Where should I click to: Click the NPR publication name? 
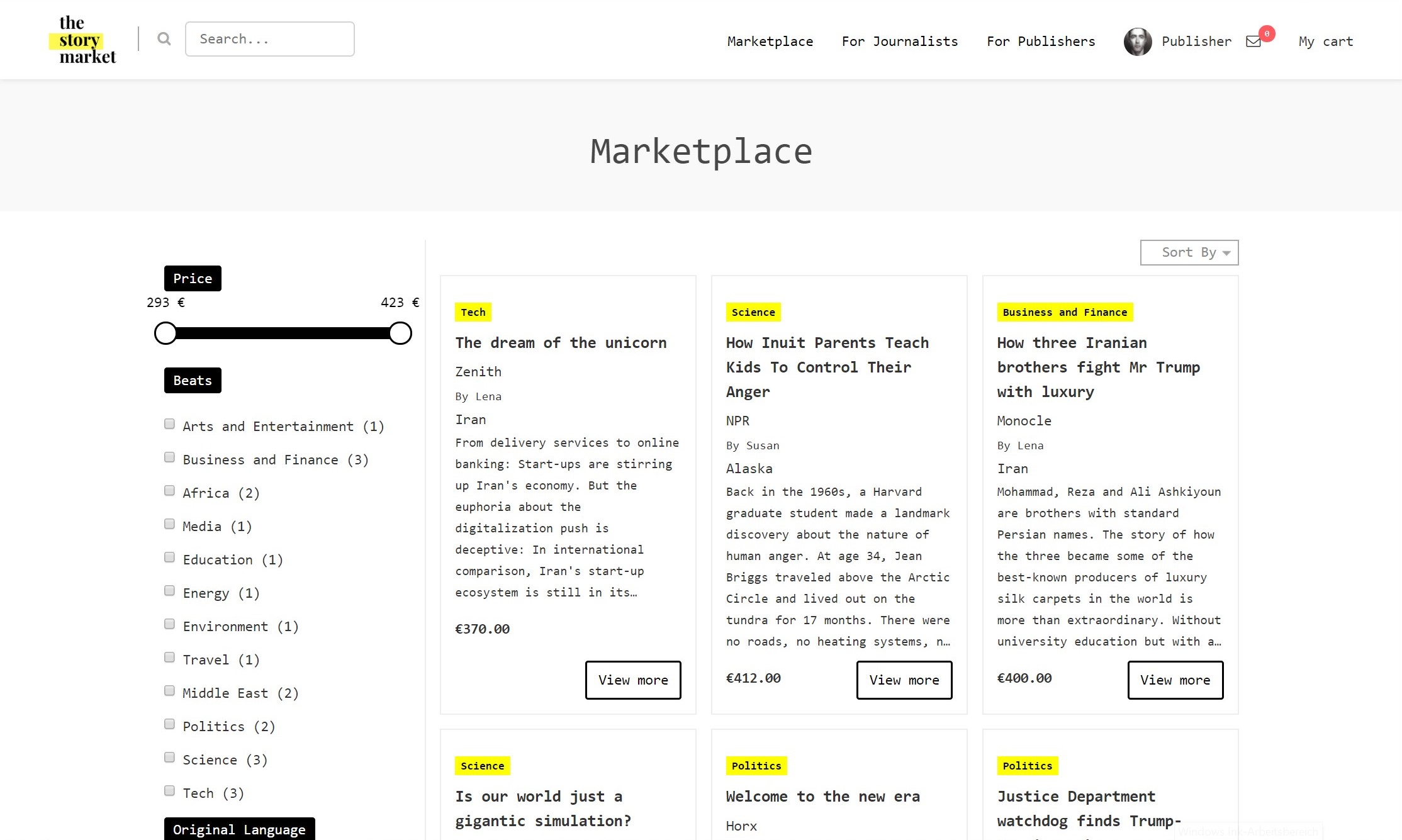[737, 421]
